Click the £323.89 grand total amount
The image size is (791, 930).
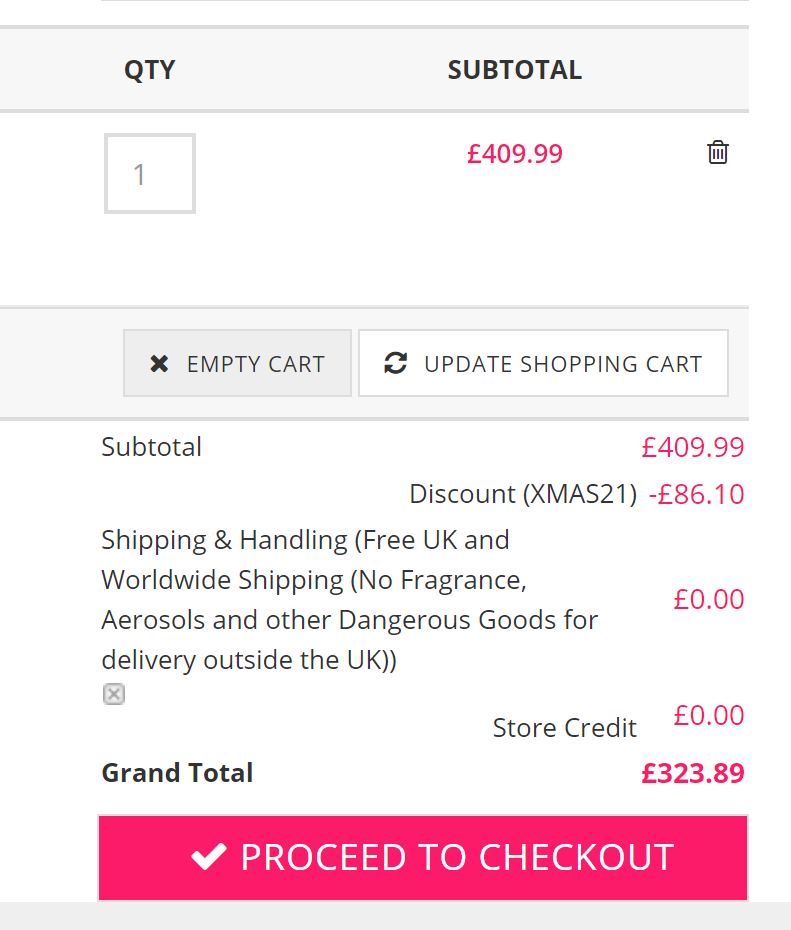tap(692, 773)
